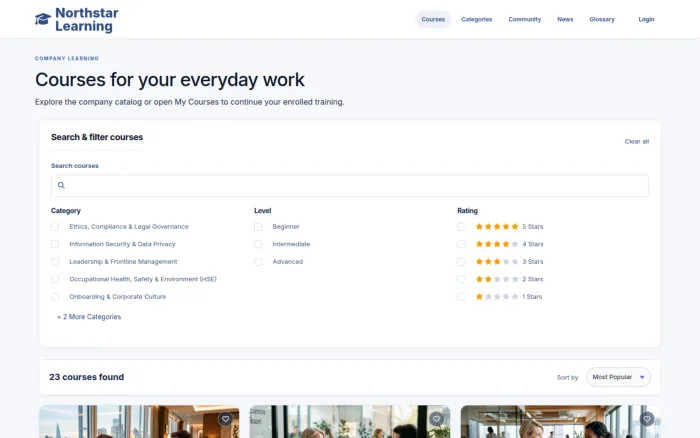
Task: Expand + 2 More Categories
Action: point(89,317)
